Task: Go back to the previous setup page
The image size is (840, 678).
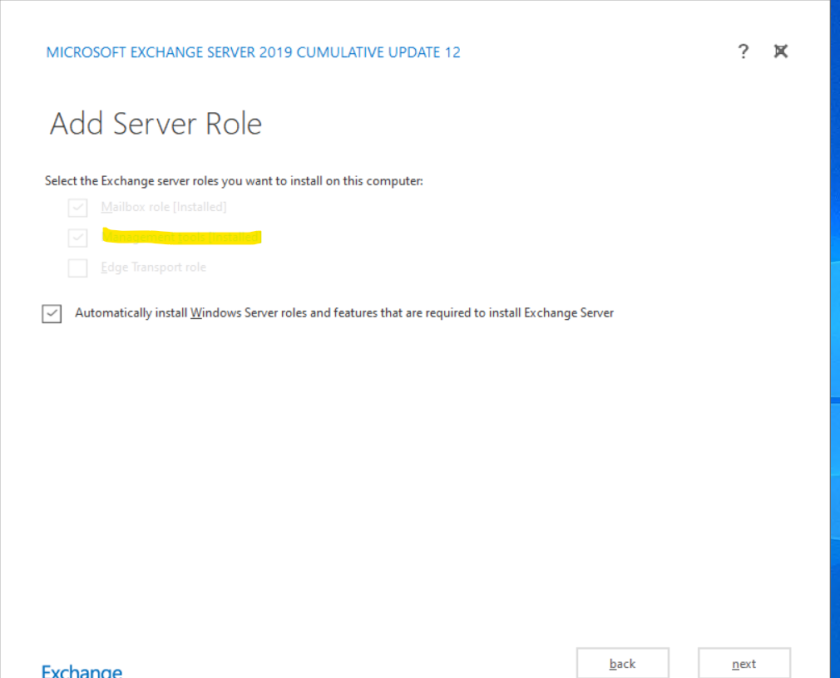Action: pos(622,663)
